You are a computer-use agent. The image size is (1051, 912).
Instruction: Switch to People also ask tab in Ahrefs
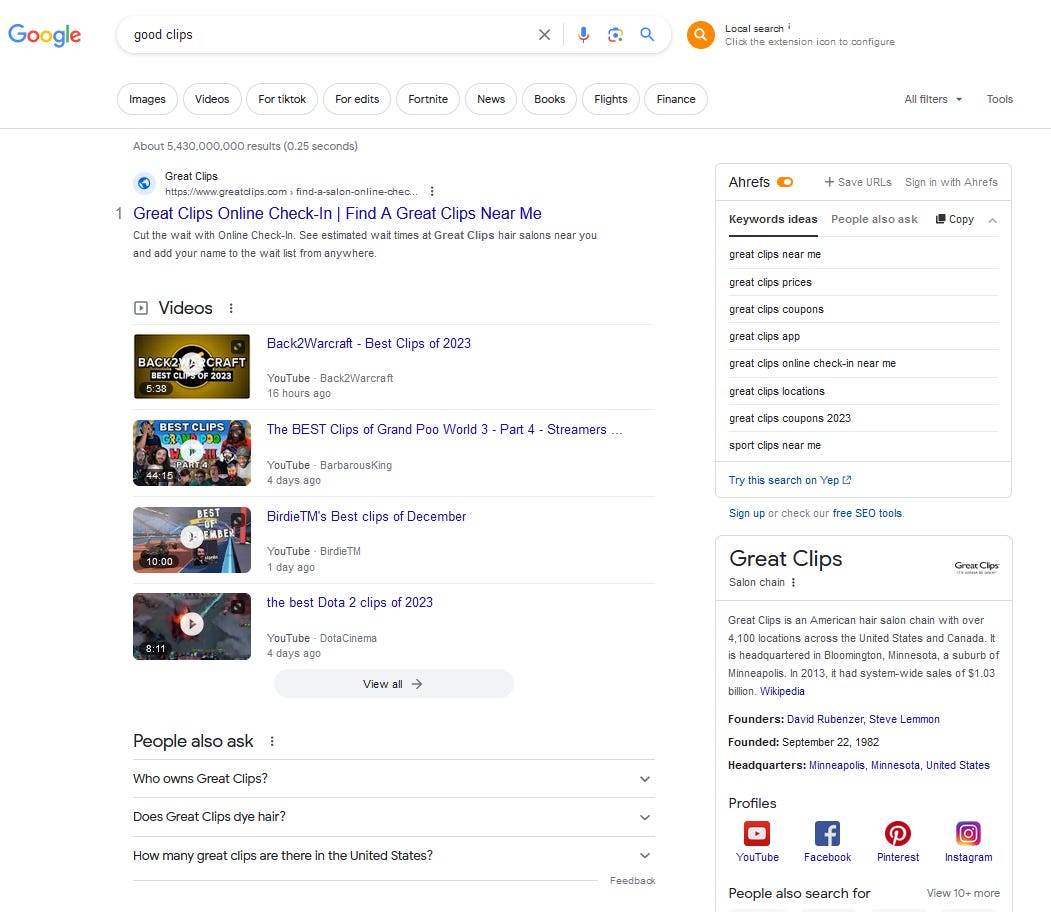(874, 219)
